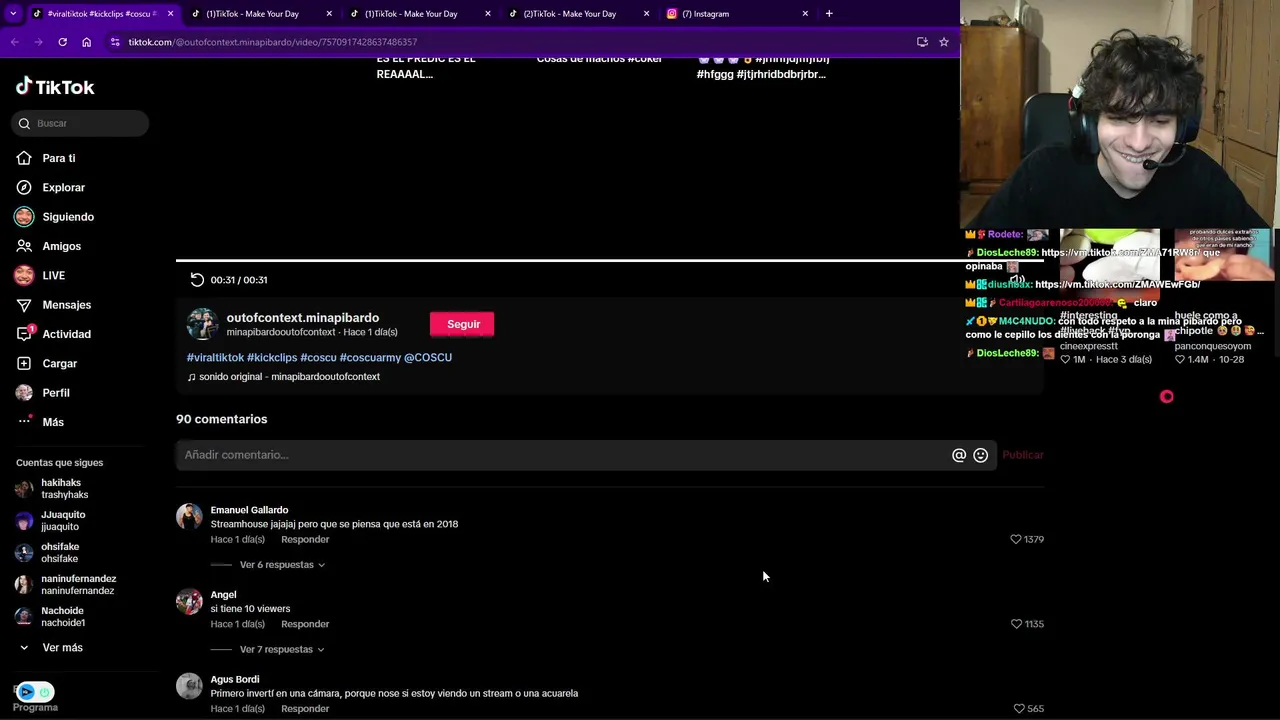Click Angel's profile picture

[189, 601]
